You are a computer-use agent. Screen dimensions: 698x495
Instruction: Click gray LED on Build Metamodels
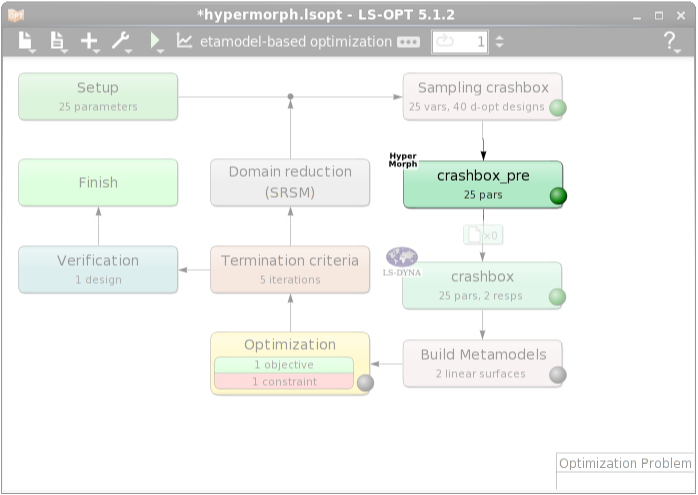coord(557,375)
